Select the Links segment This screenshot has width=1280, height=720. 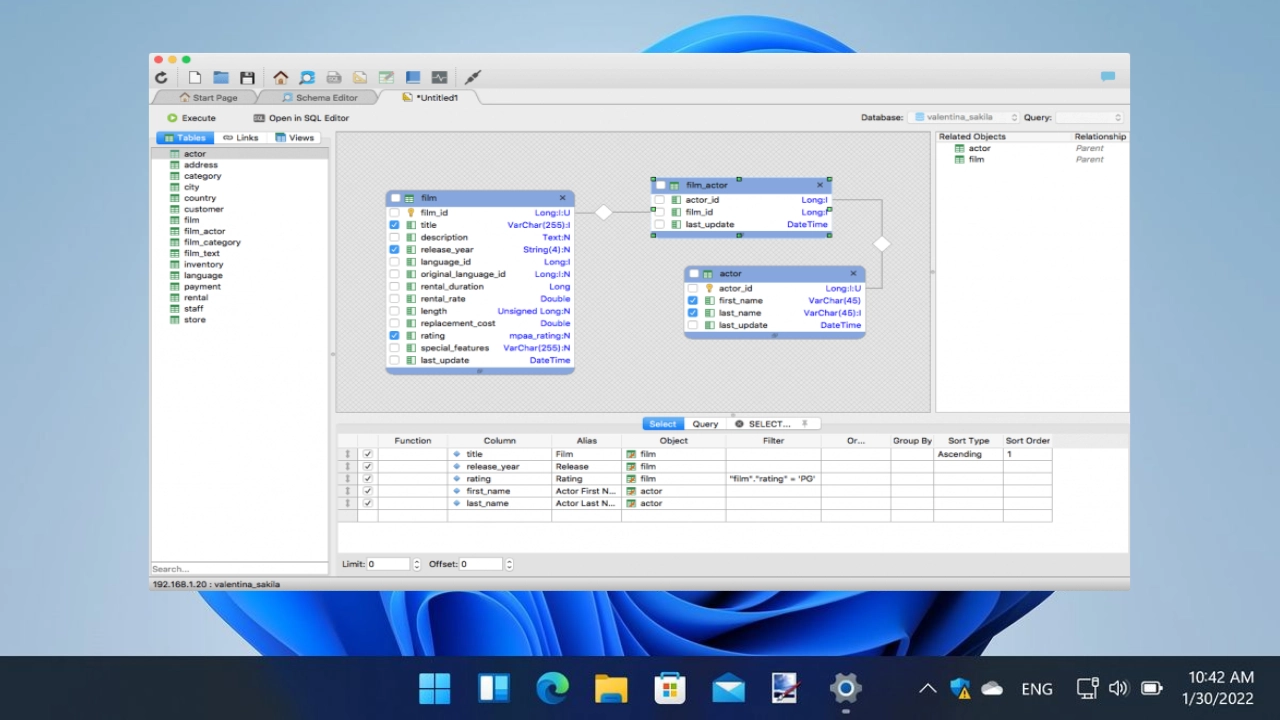[x=241, y=138]
